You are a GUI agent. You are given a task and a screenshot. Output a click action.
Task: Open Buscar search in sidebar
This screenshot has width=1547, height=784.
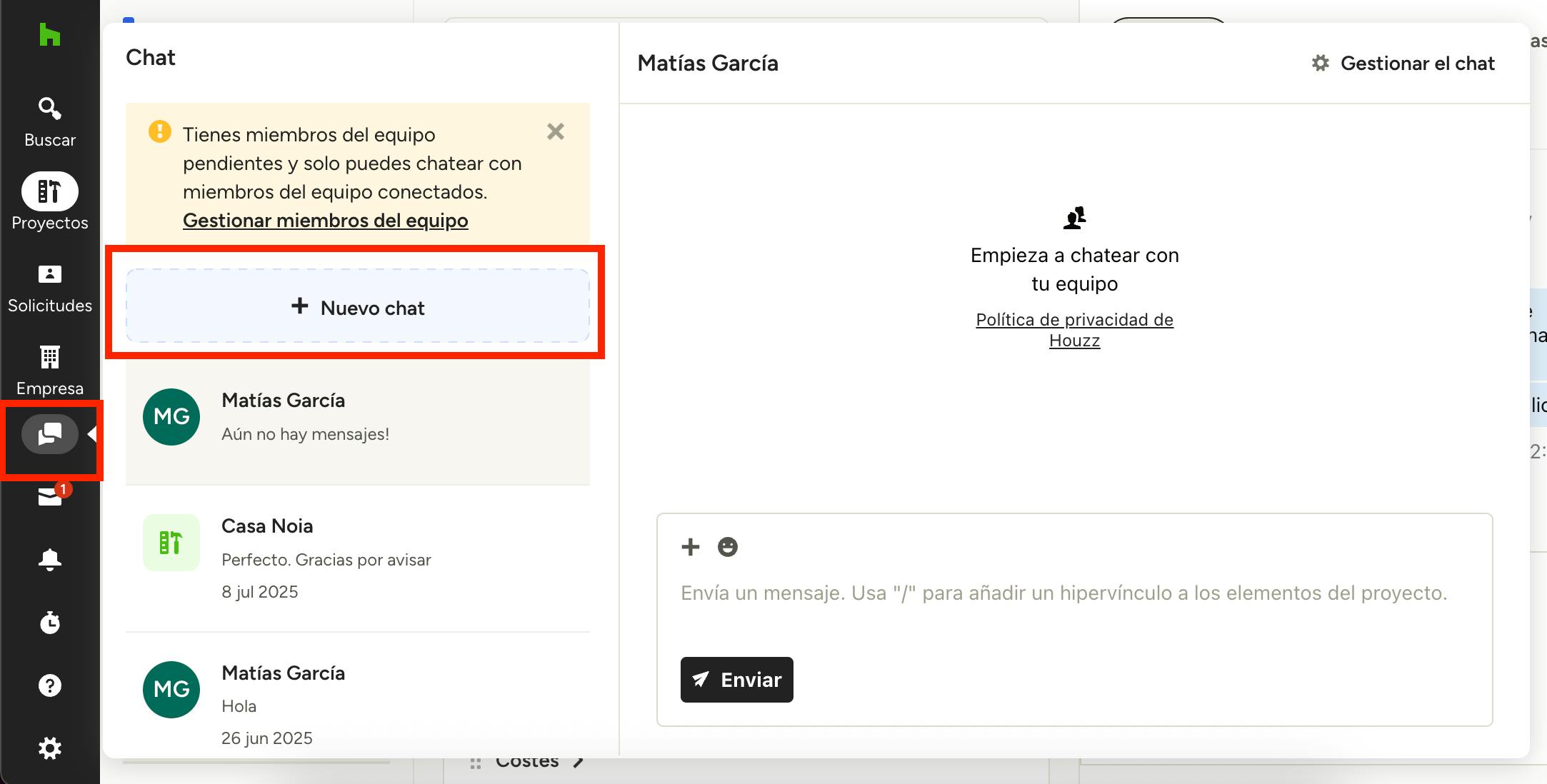pos(50,121)
